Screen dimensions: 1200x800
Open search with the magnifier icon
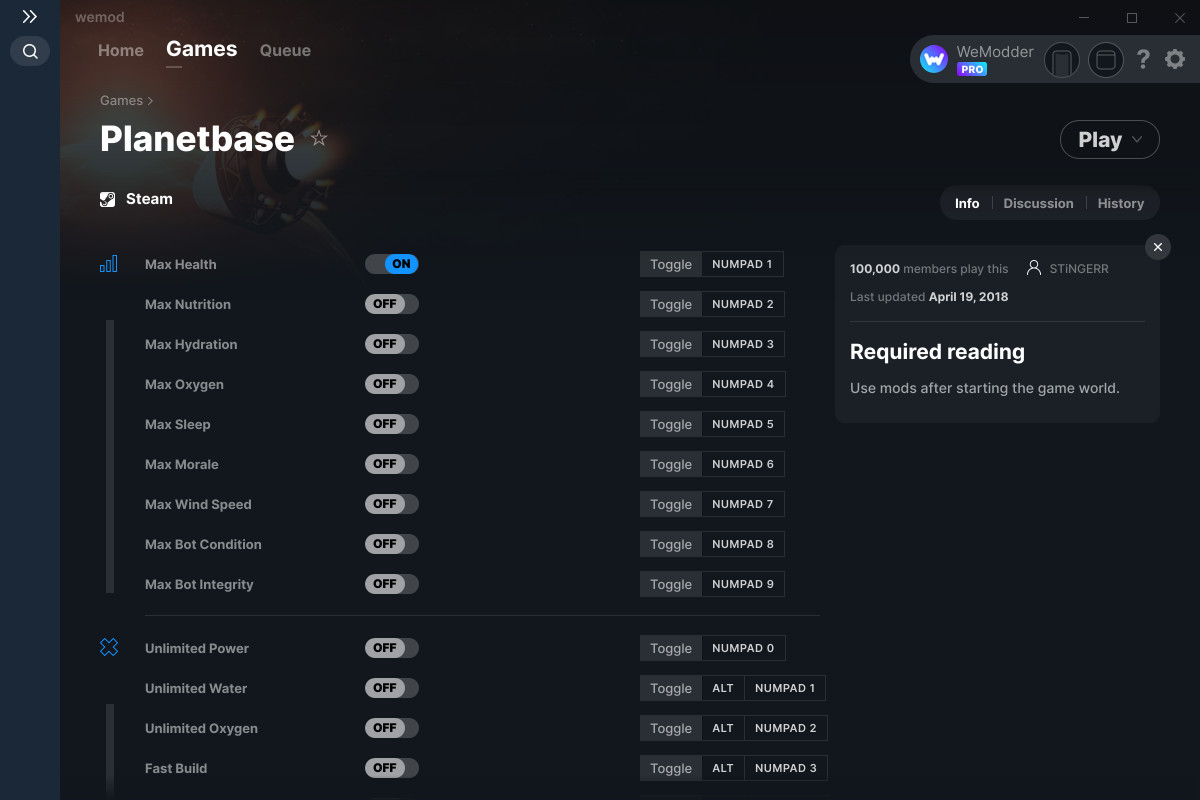pyautogui.click(x=30, y=51)
